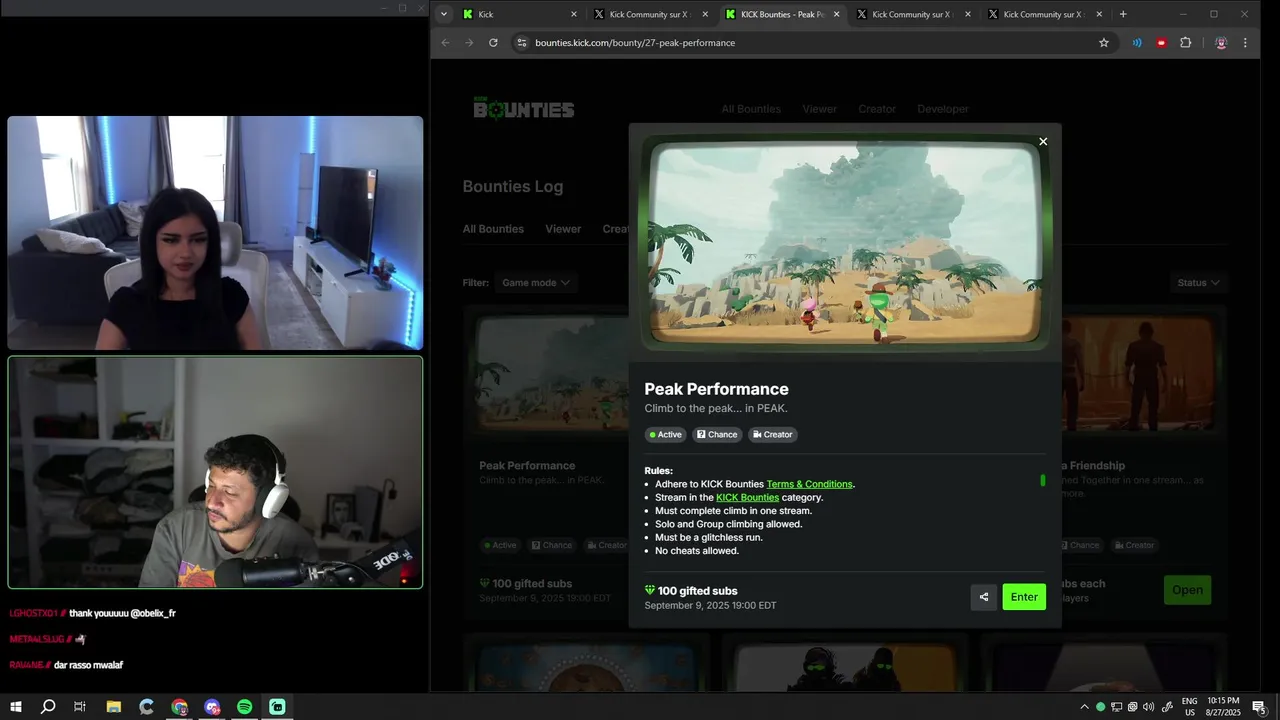This screenshot has height=720, width=1280.
Task: Expand the Status filter dropdown
Action: tap(1198, 283)
